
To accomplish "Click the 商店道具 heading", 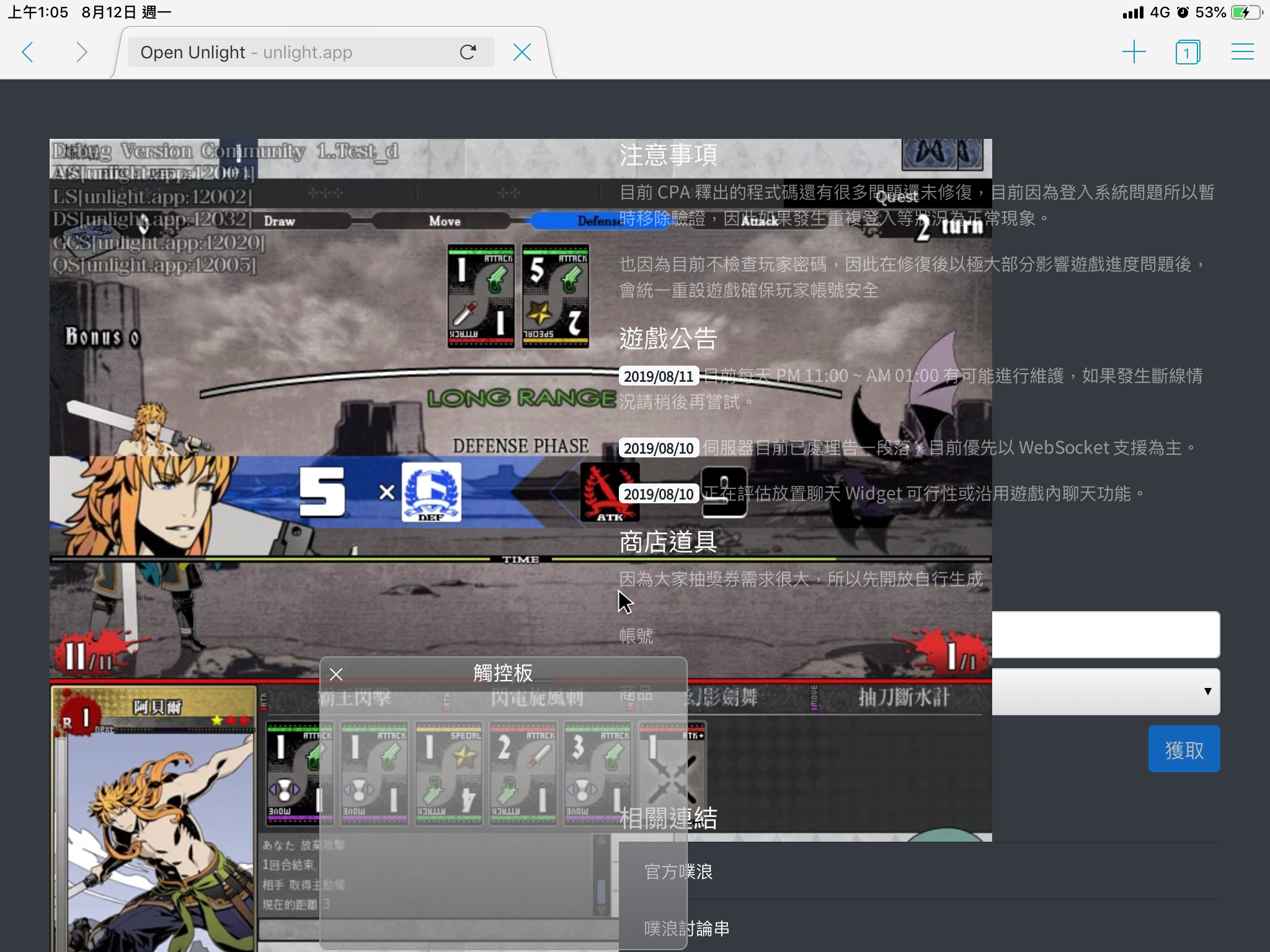I will click(x=668, y=542).
